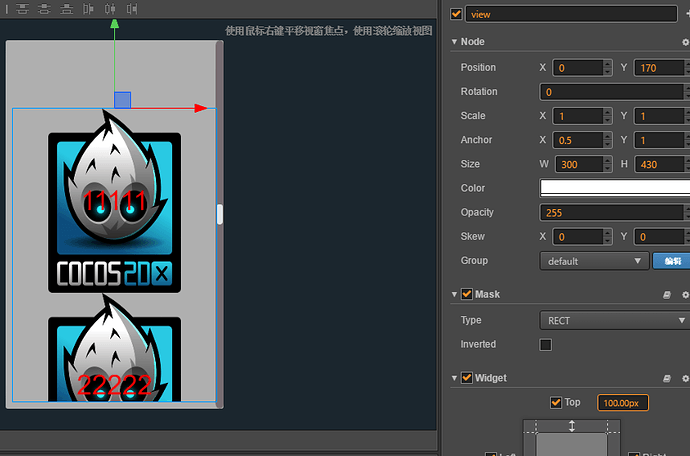The height and width of the screenshot is (456, 690).
Task: Increment Position X with stepper up arrow
Action: coord(608,64)
